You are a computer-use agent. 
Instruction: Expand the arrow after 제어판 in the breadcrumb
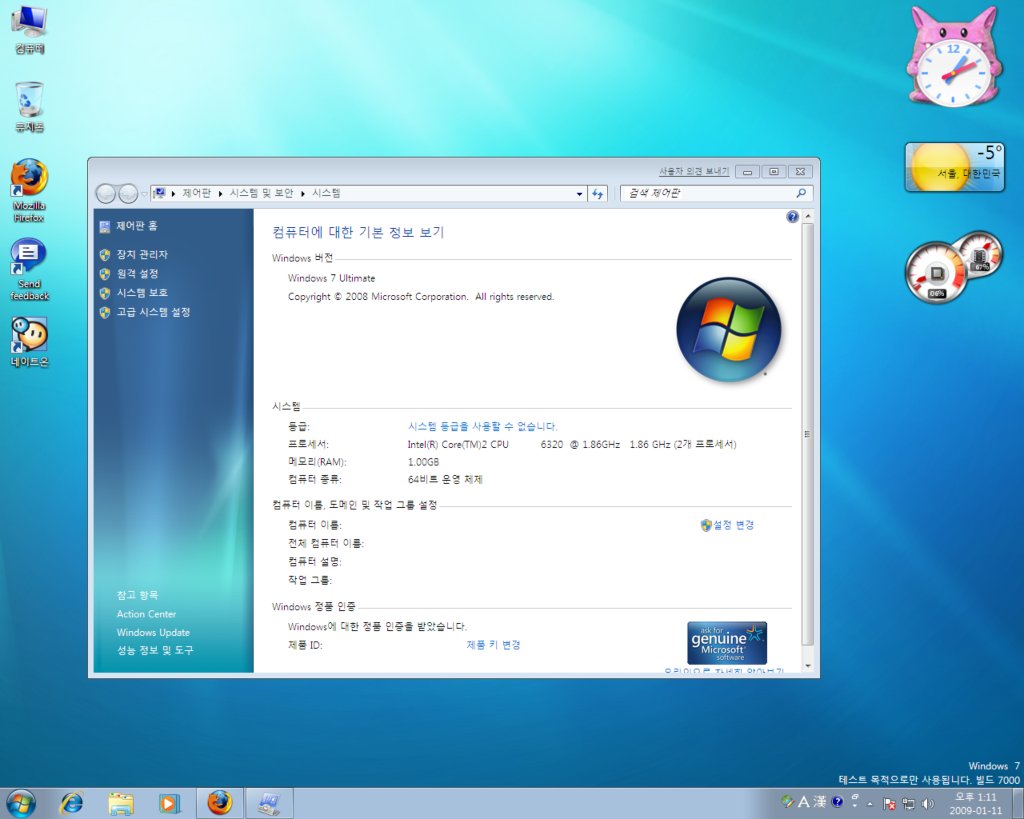(x=221, y=194)
